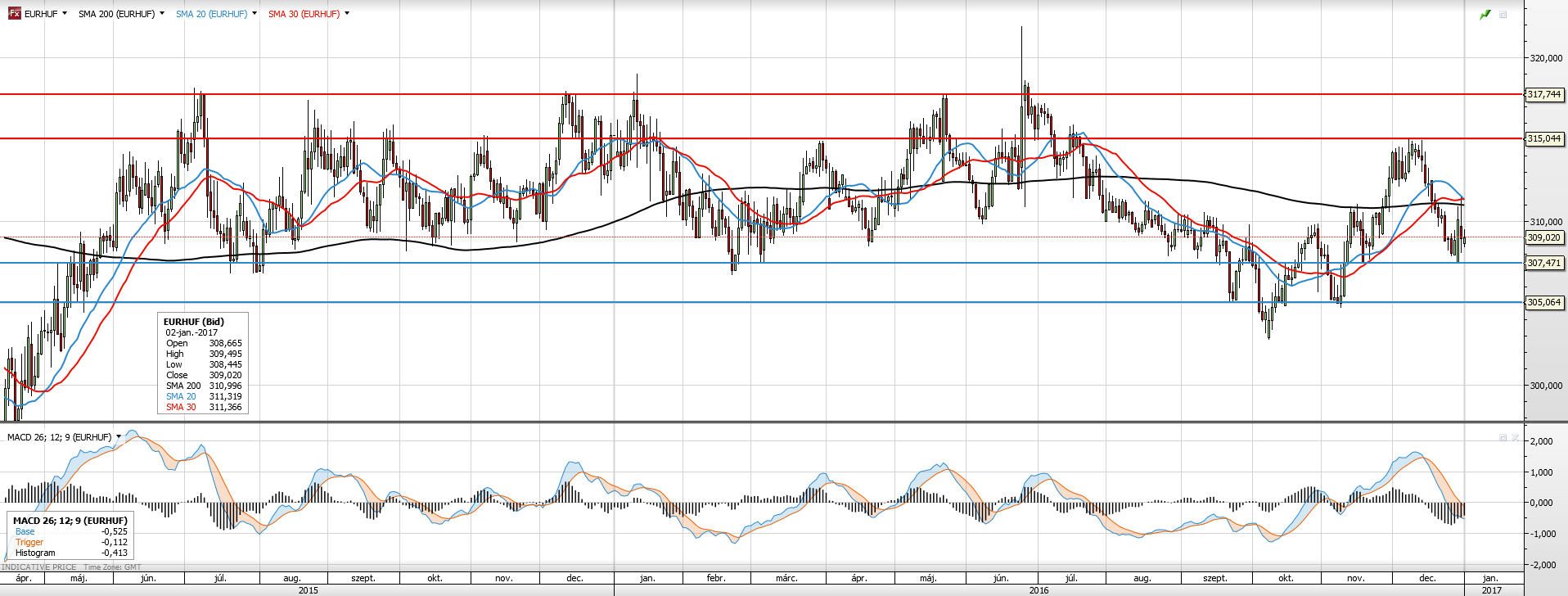Click the 2015 year label

point(309,590)
